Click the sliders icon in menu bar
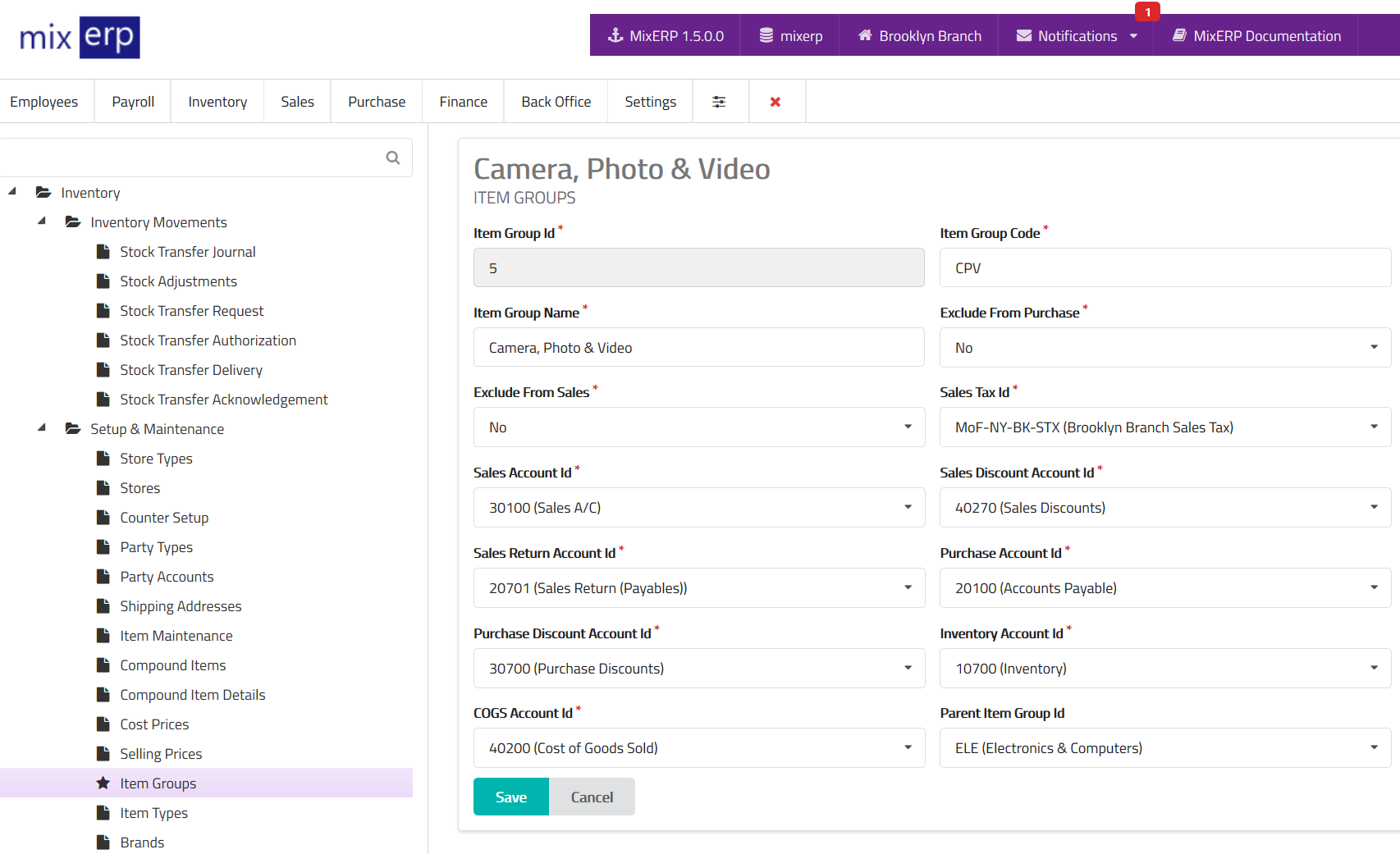This screenshot has height=854, width=1400. coord(719,102)
